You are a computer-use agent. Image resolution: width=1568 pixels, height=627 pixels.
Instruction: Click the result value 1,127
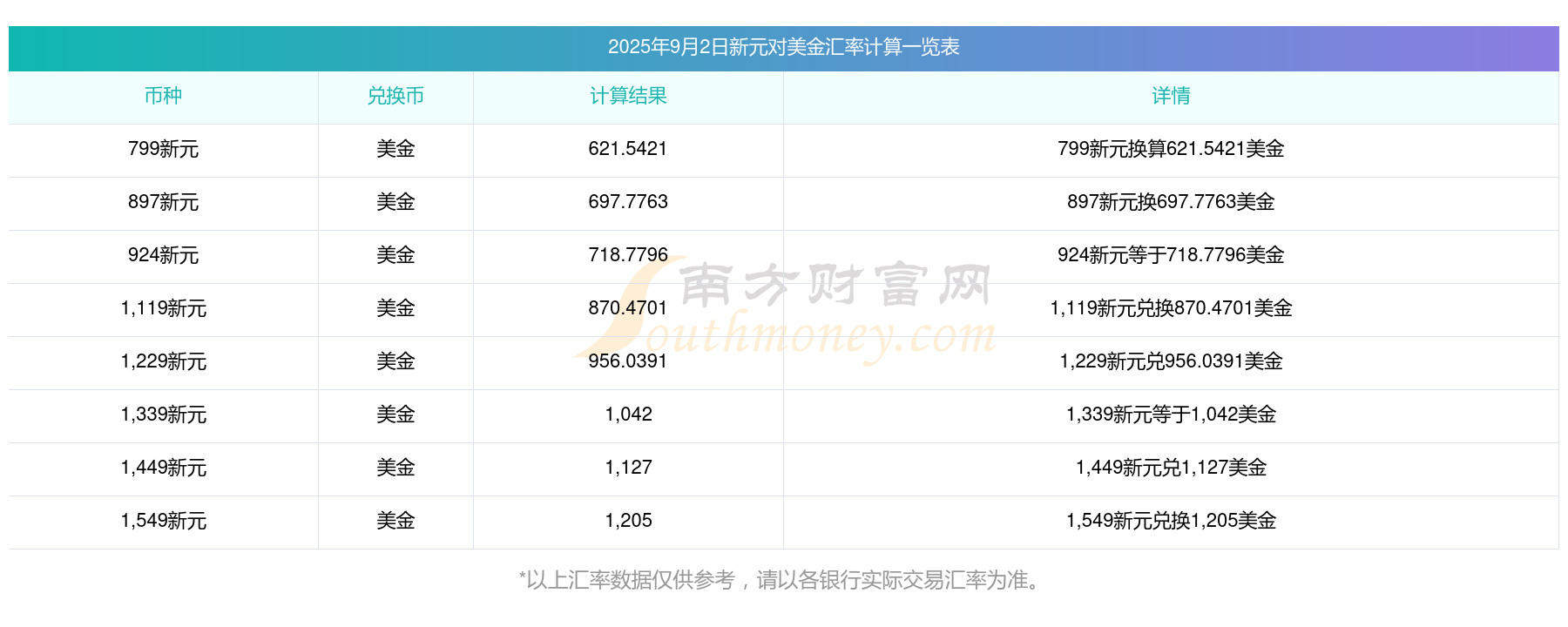[x=628, y=468]
